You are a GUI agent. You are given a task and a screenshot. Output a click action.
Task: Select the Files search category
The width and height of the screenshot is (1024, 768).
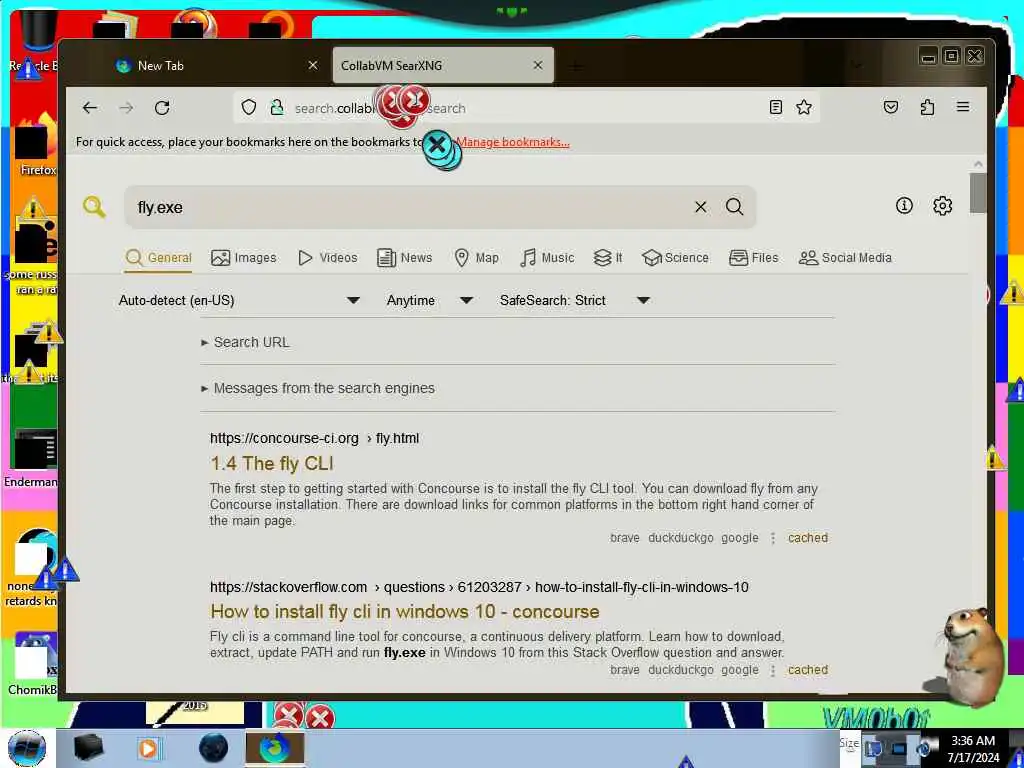(x=754, y=257)
